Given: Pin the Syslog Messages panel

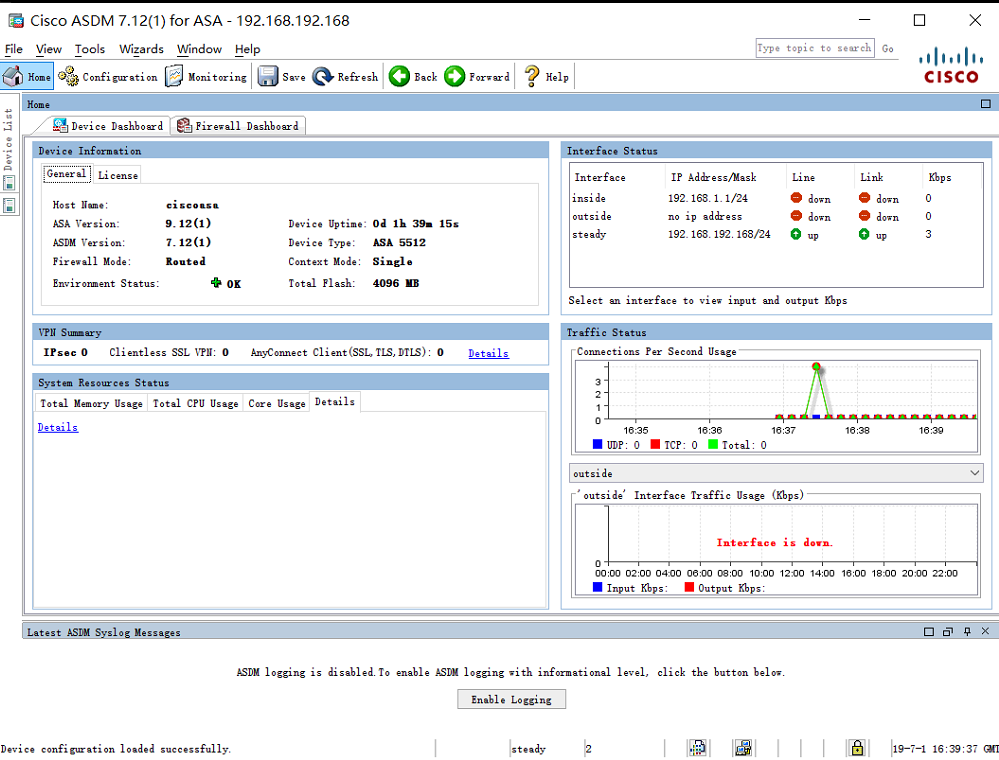Looking at the screenshot, I should pyautogui.click(x=967, y=632).
